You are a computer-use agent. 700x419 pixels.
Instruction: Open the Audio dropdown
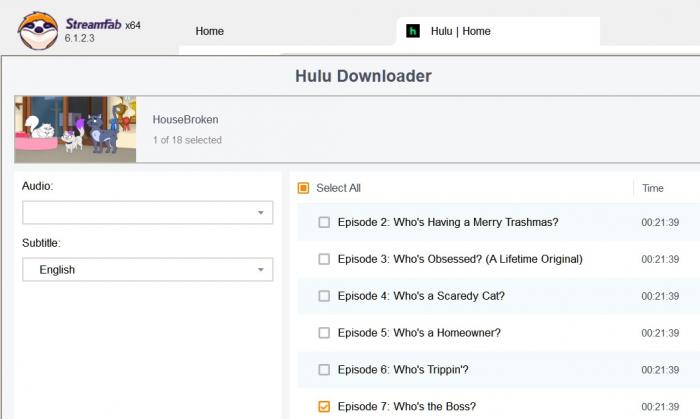[147, 212]
